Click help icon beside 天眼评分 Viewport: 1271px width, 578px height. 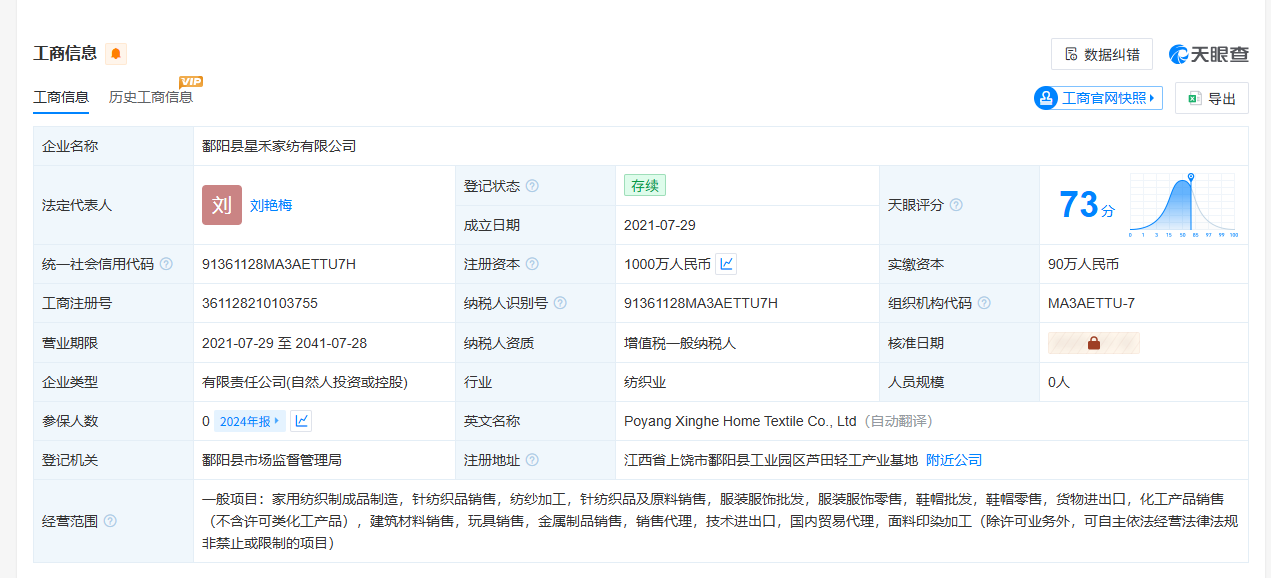(956, 205)
